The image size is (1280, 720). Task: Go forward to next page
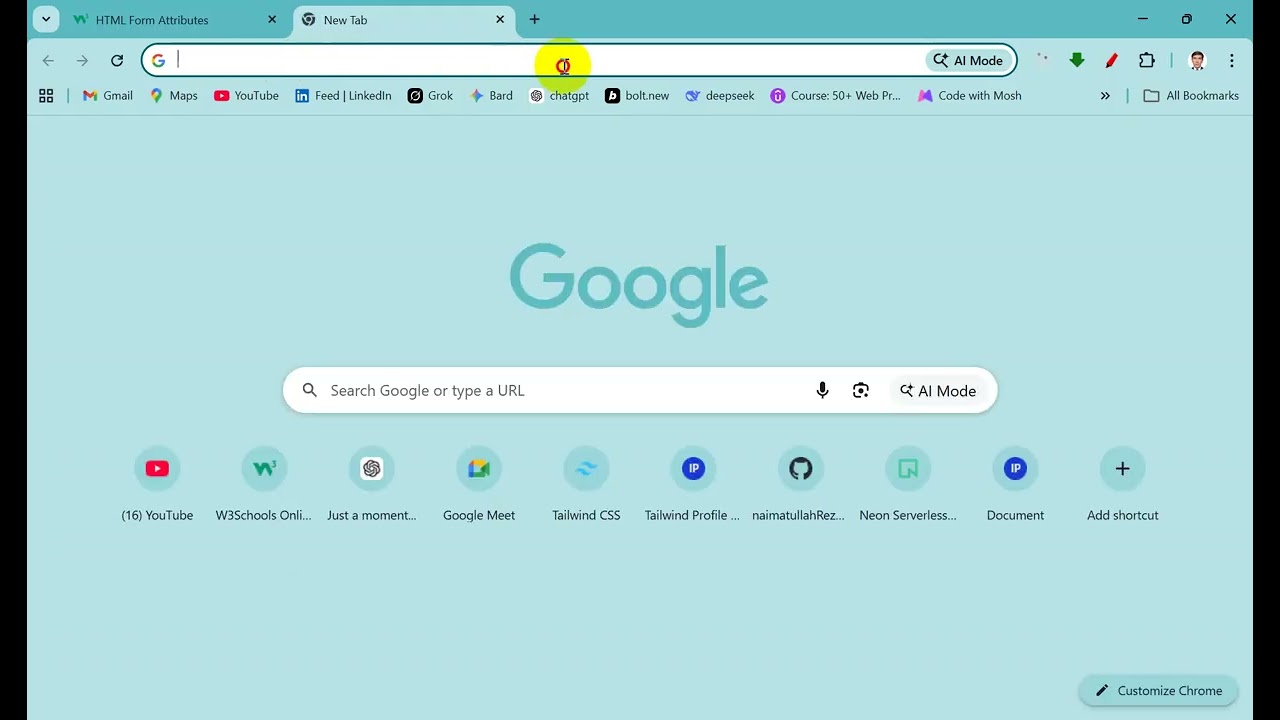[82, 61]
